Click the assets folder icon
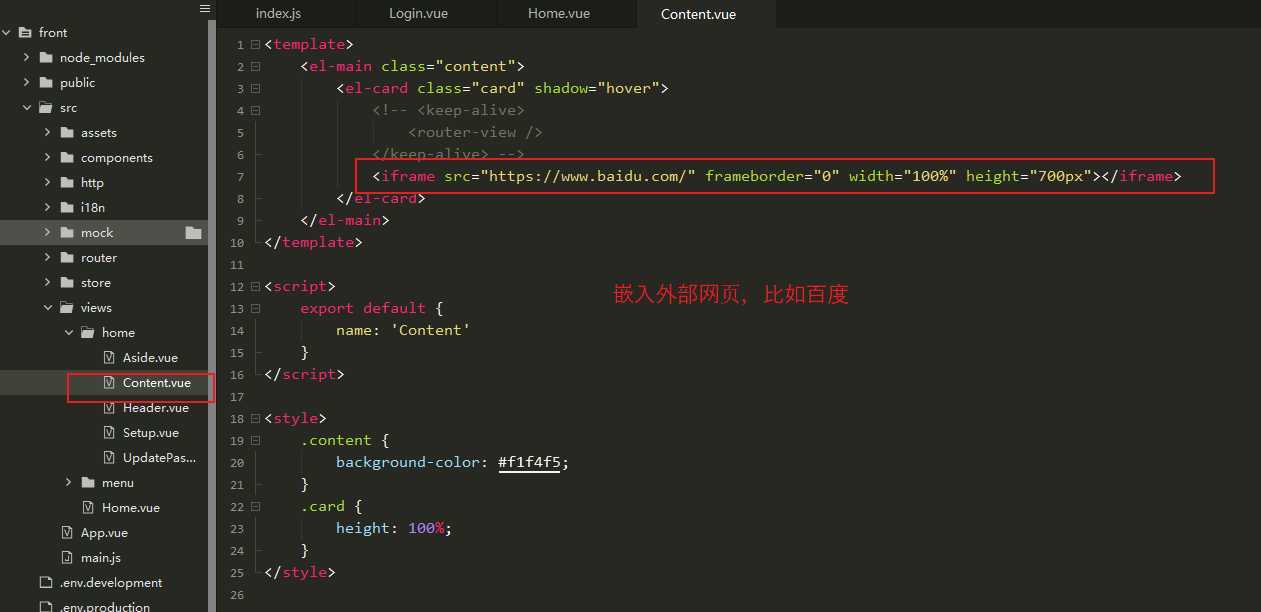This screenshot has width=1261, height=612. [x=67, y=133]
